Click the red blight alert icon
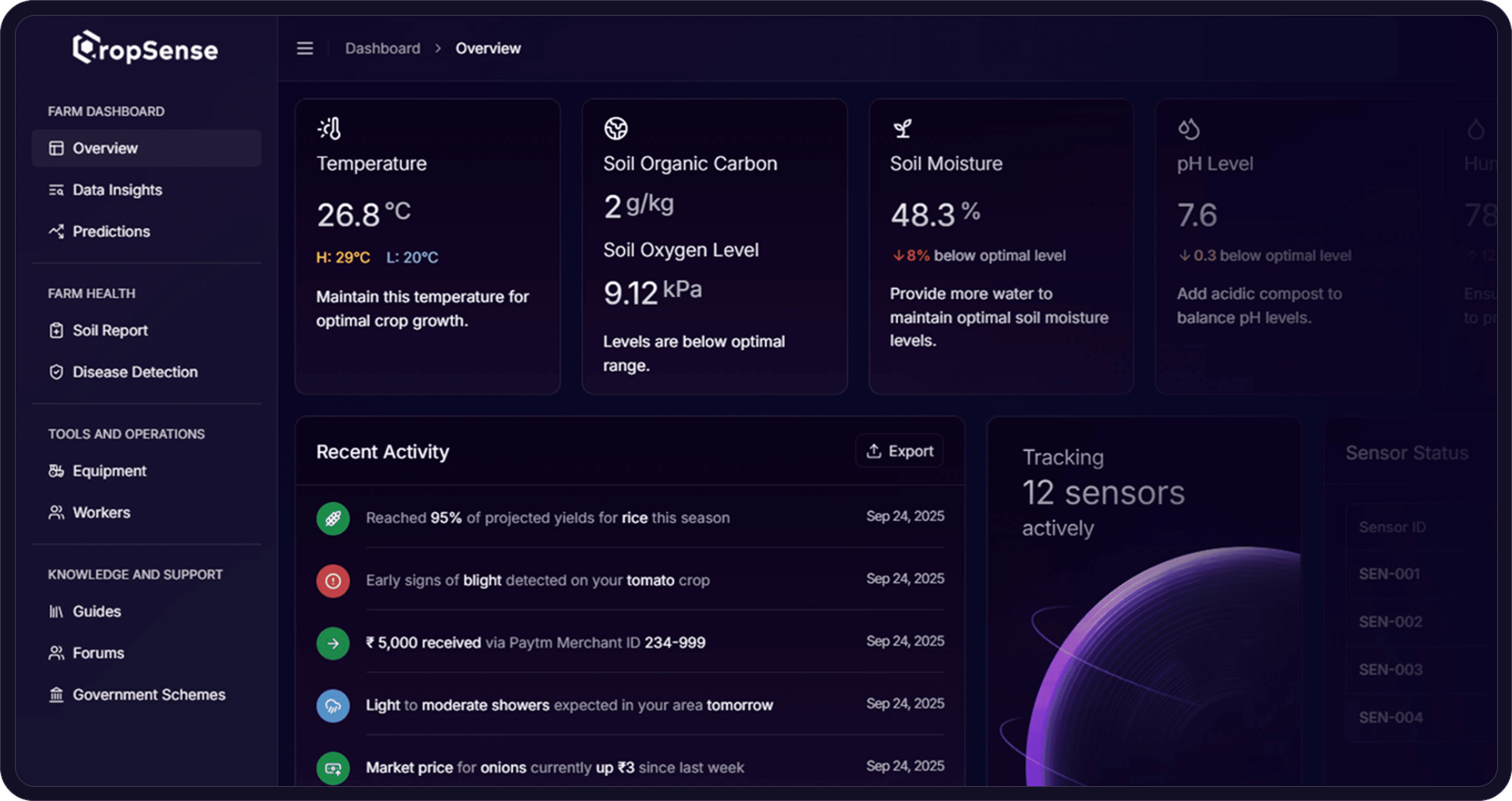 coord(333,581)
